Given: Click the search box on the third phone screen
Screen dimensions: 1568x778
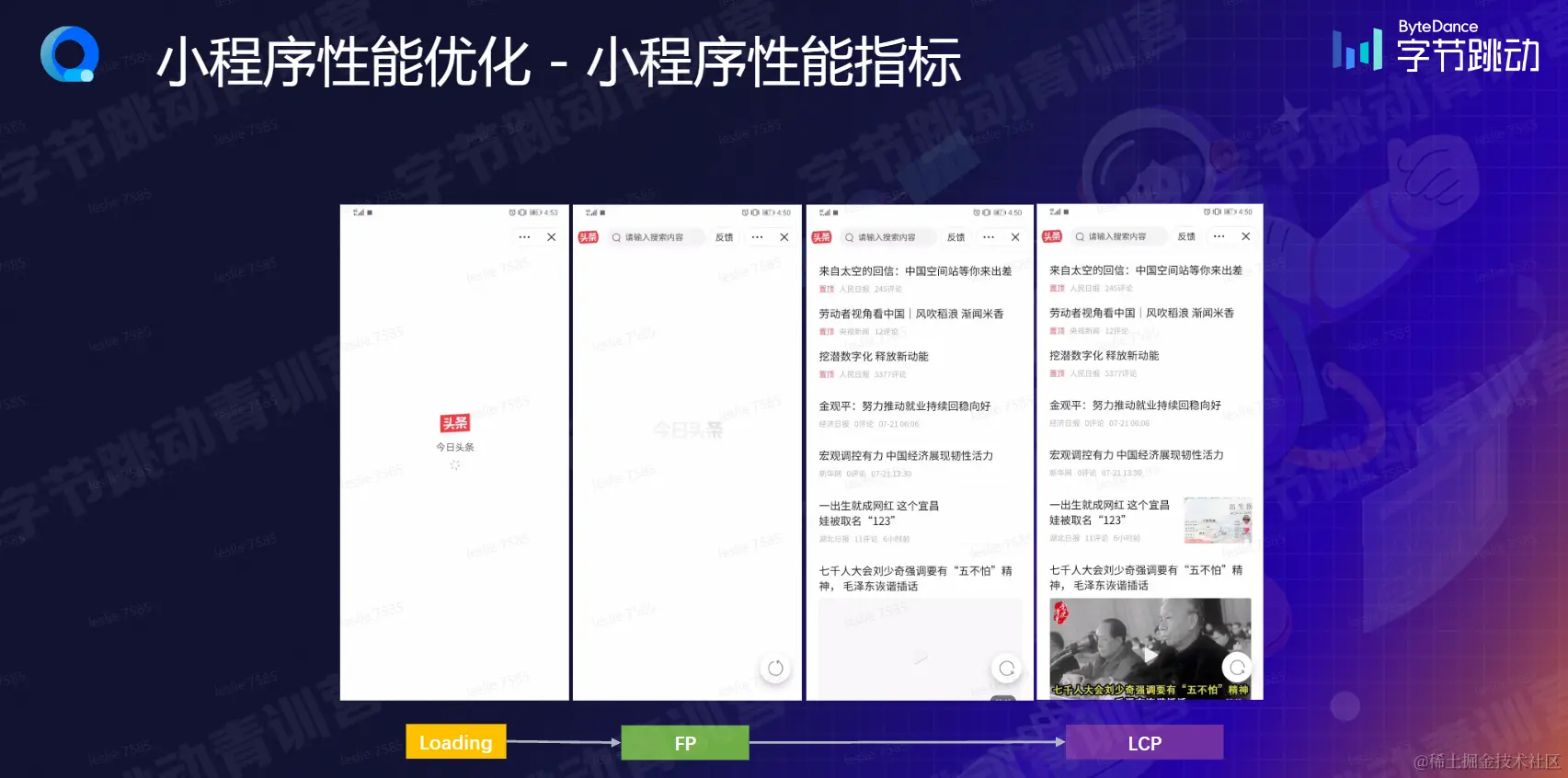Looking at the screenshot, I should [x=887, y=237].
